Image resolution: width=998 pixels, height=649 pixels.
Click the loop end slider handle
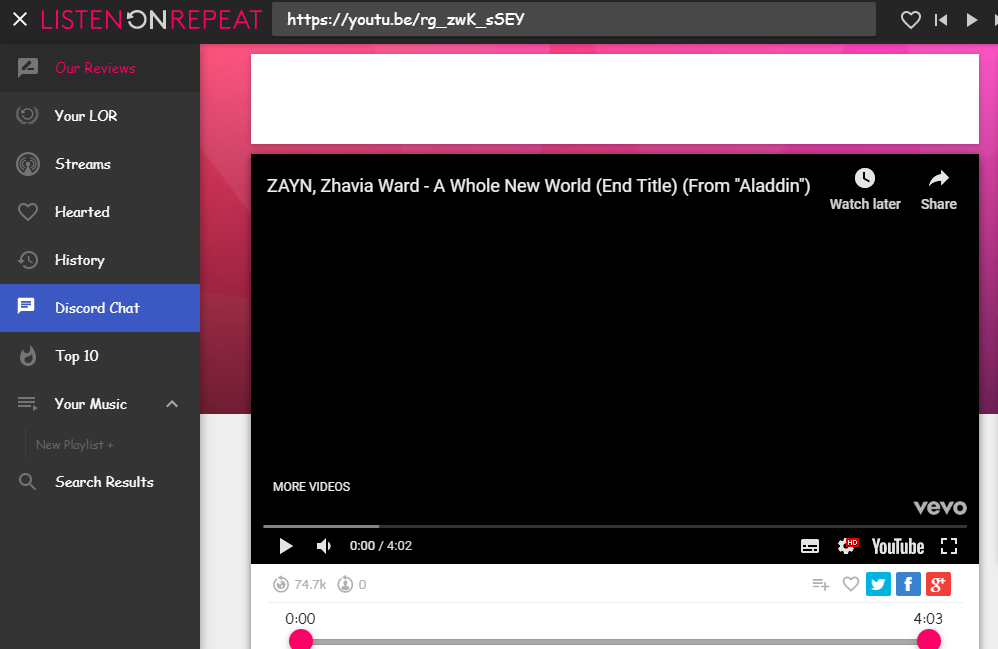click(x=929, y=639)
